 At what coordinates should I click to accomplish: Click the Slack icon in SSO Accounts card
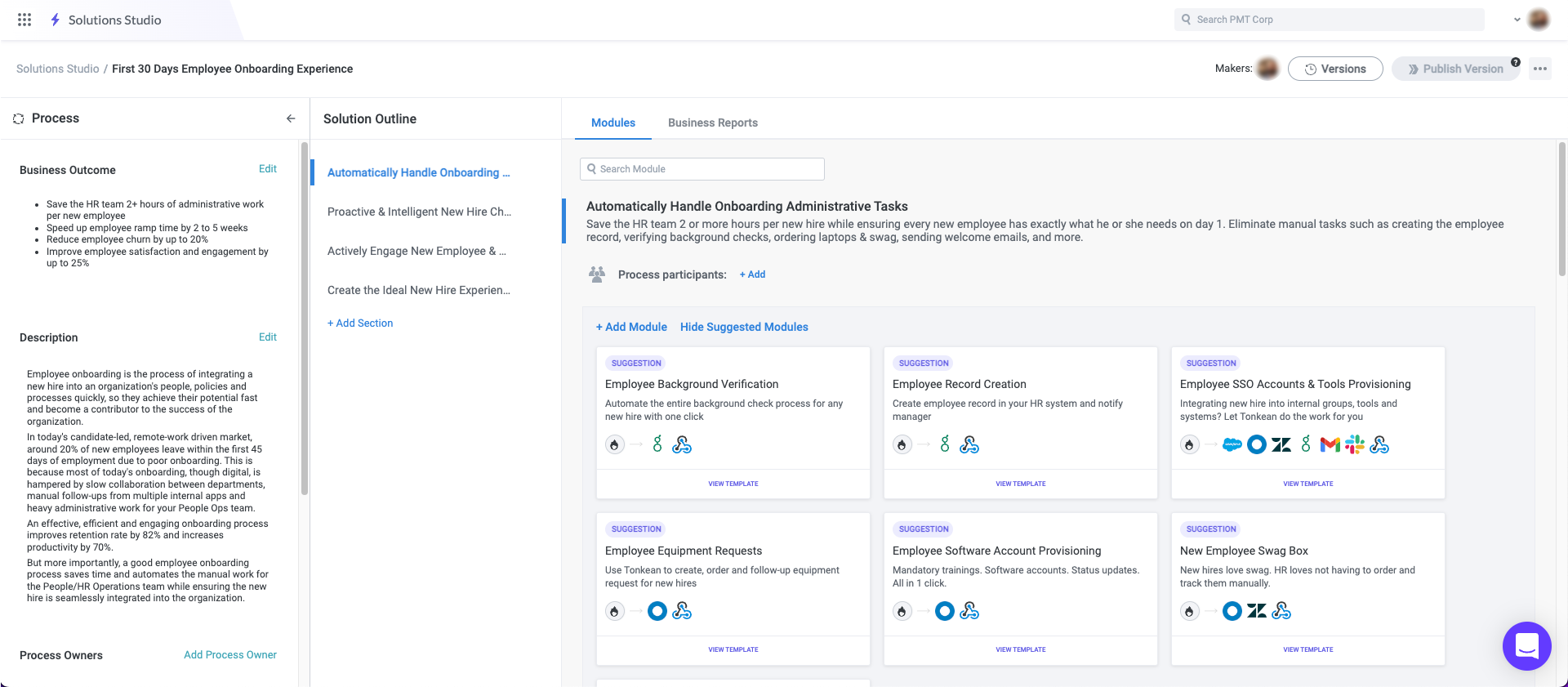coord(1355,444)
